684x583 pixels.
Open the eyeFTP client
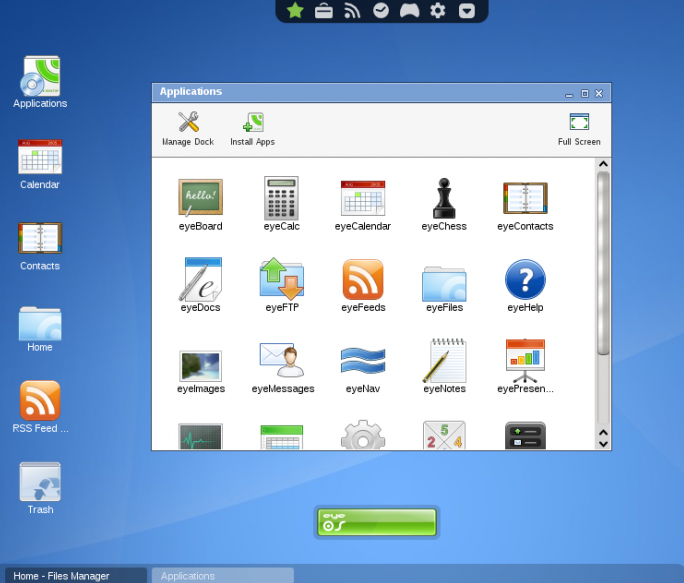pos(282,281)
